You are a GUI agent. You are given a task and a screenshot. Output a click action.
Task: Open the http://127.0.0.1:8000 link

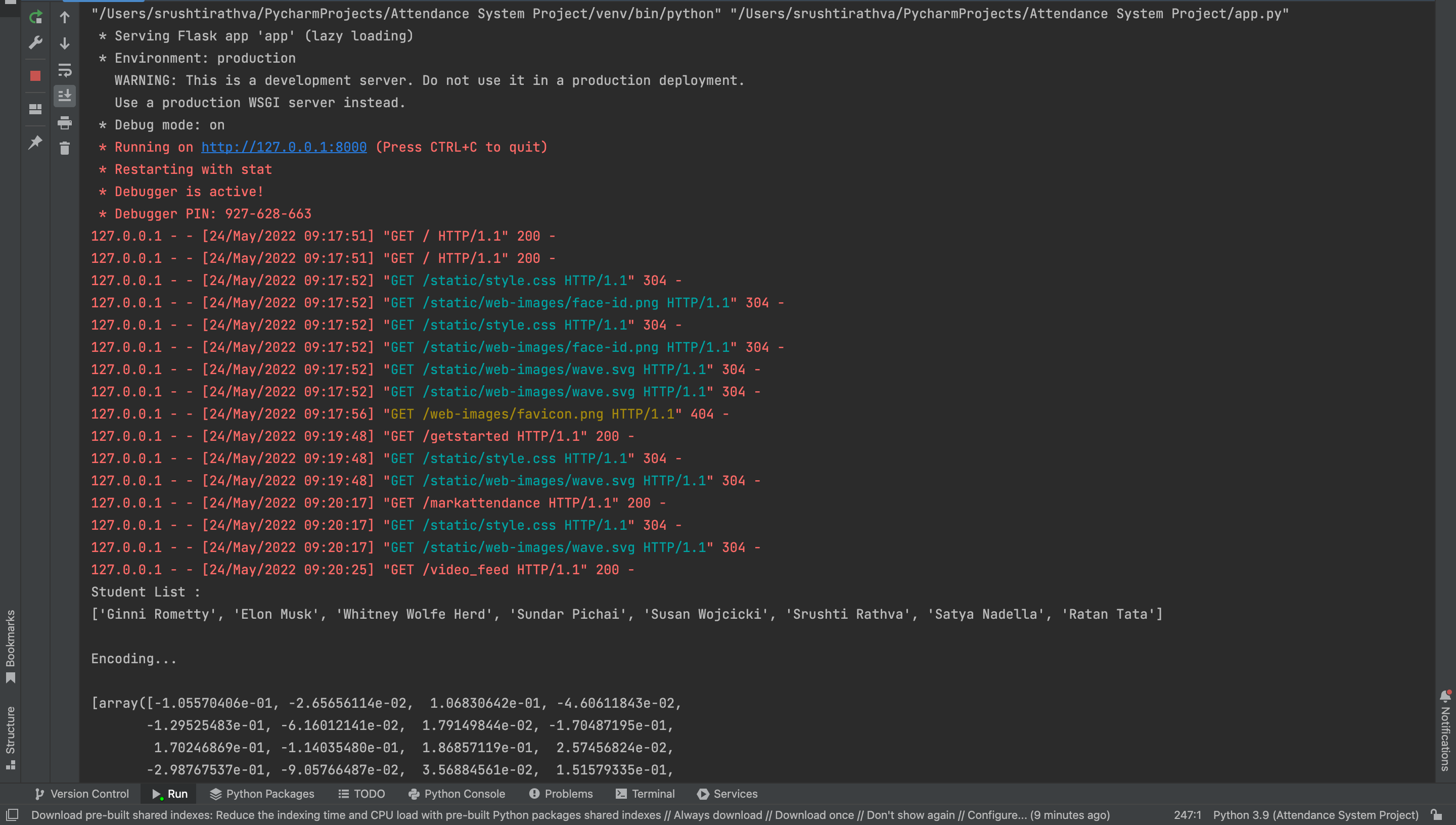(x=284, y=147)
